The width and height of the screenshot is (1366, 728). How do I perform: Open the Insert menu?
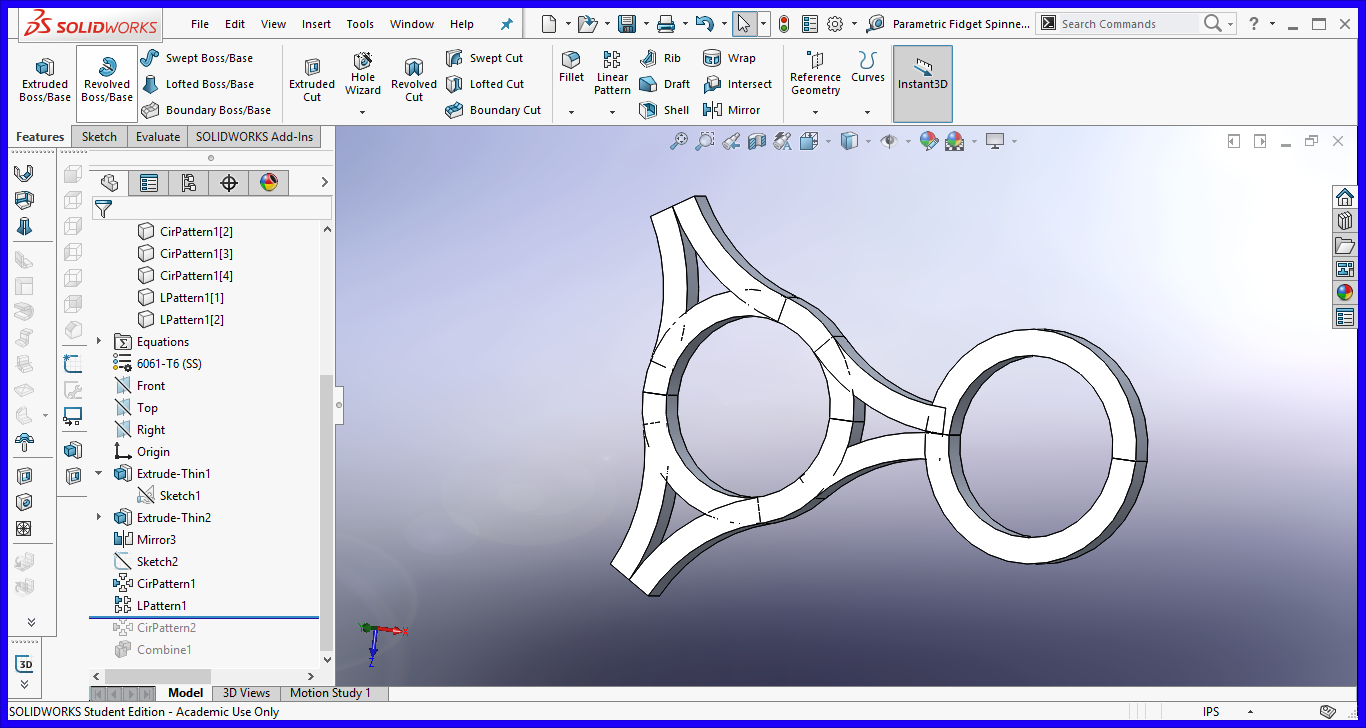(x=316, y=23)
